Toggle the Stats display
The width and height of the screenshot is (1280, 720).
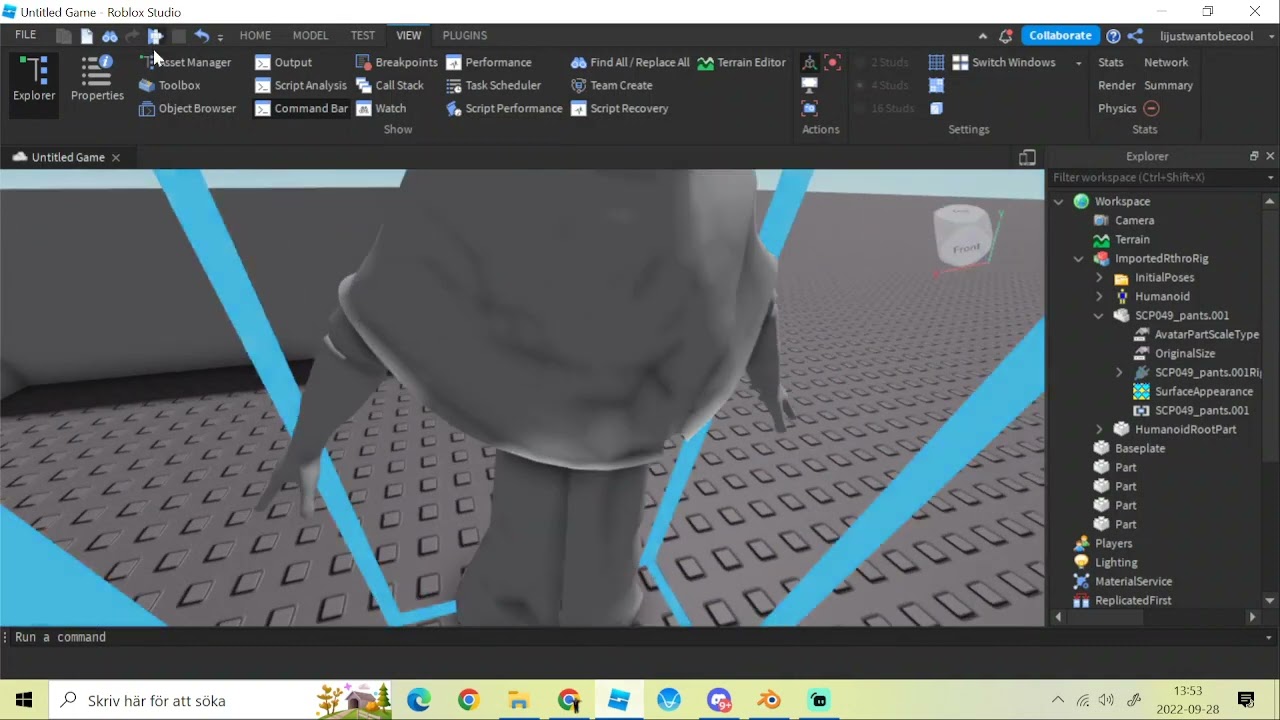coord(1111,62)
